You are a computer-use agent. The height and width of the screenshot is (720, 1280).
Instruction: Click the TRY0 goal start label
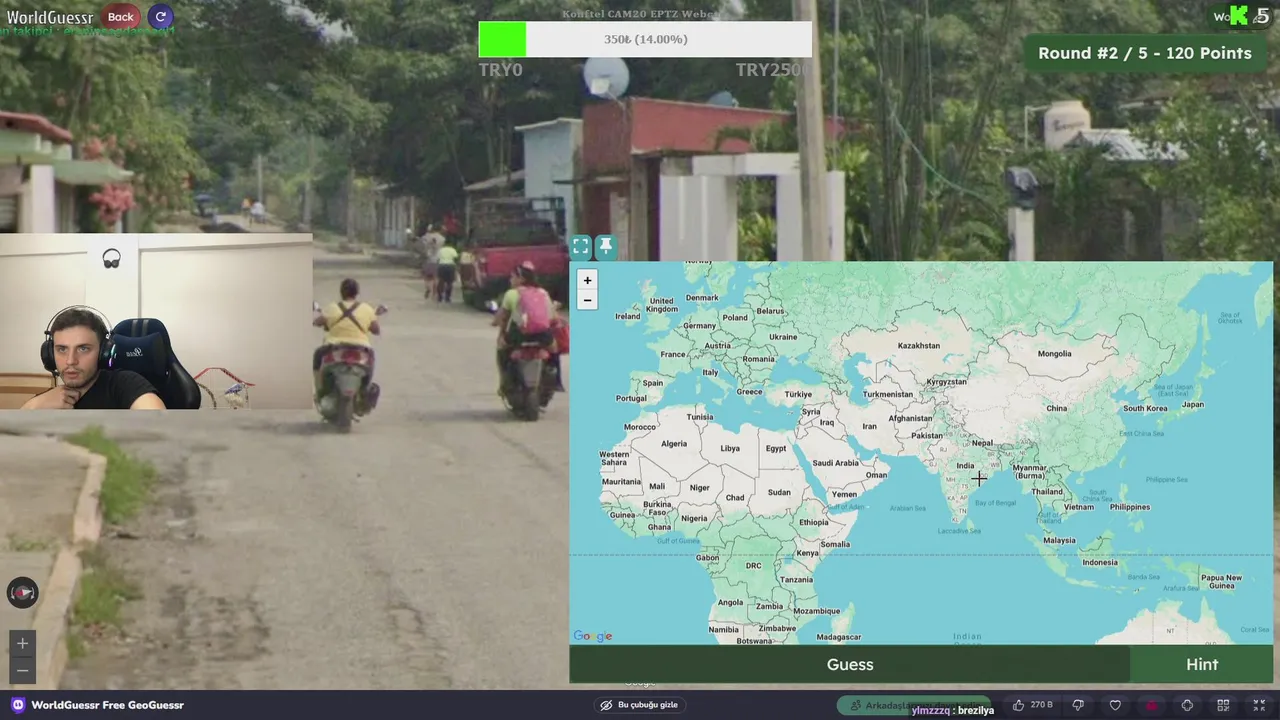(500, 70)
